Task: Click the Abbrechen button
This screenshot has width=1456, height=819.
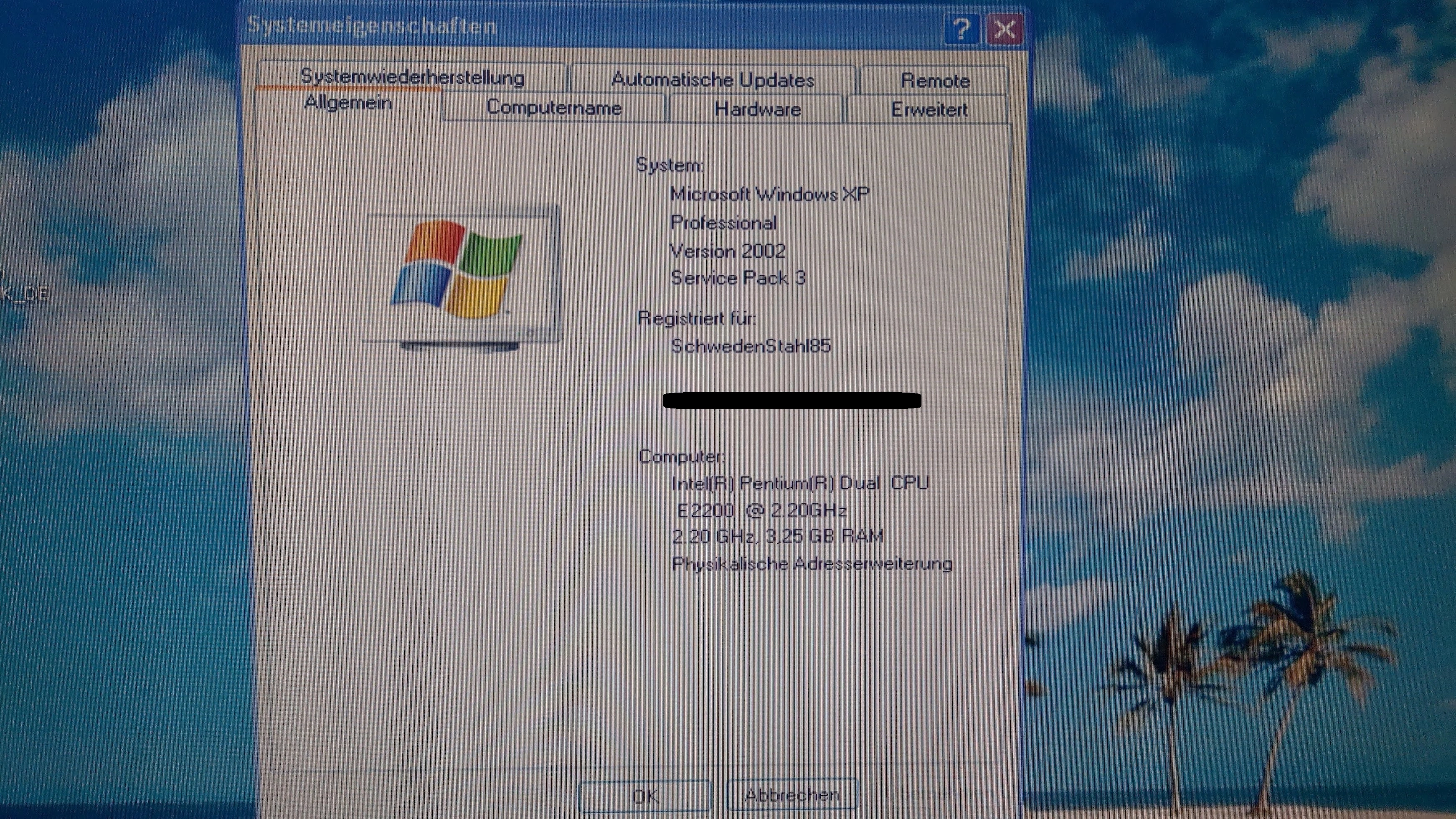Action: 792,795
